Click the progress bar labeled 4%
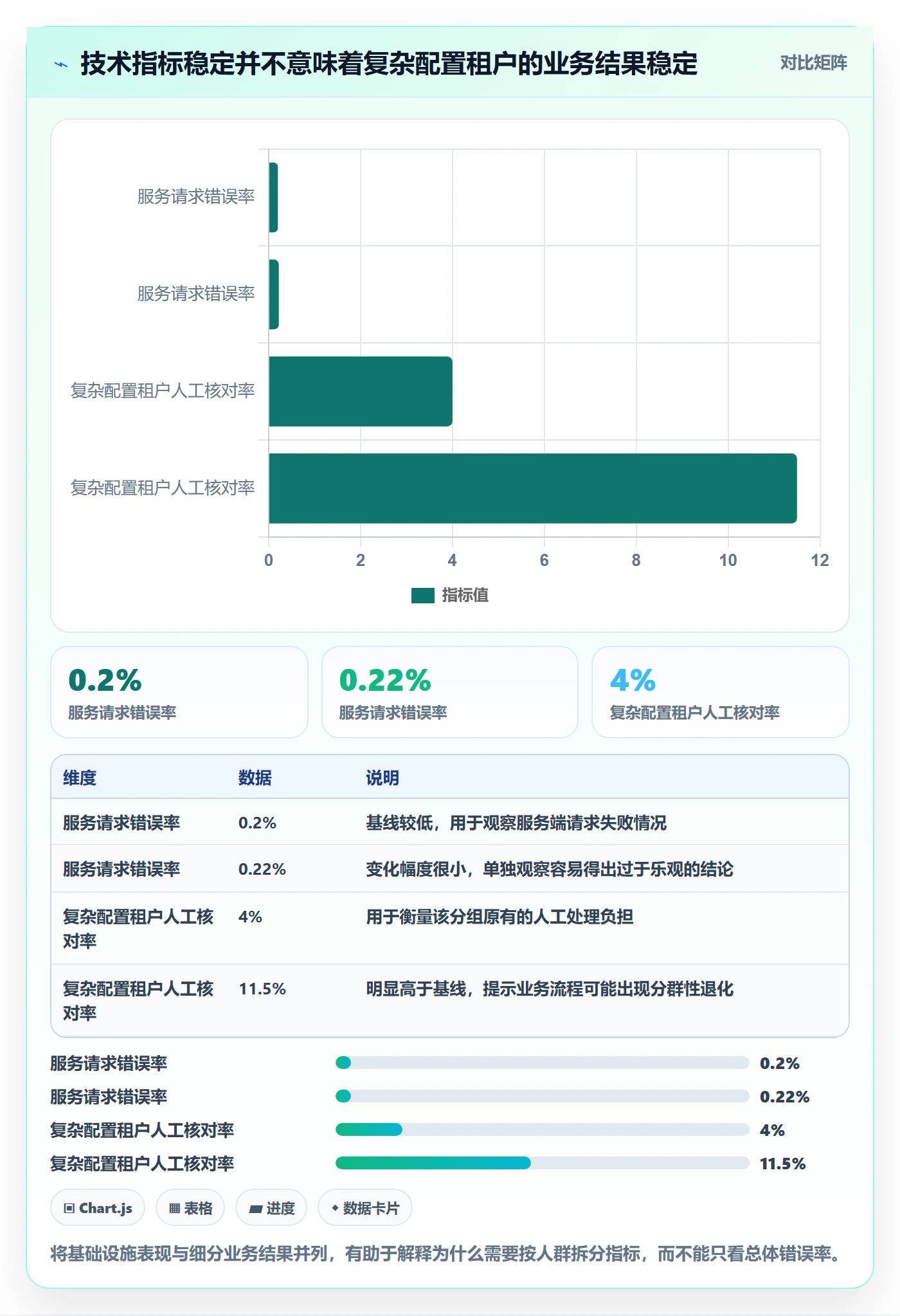Screen dimensions: 900x1316 tap(542, 1129)
